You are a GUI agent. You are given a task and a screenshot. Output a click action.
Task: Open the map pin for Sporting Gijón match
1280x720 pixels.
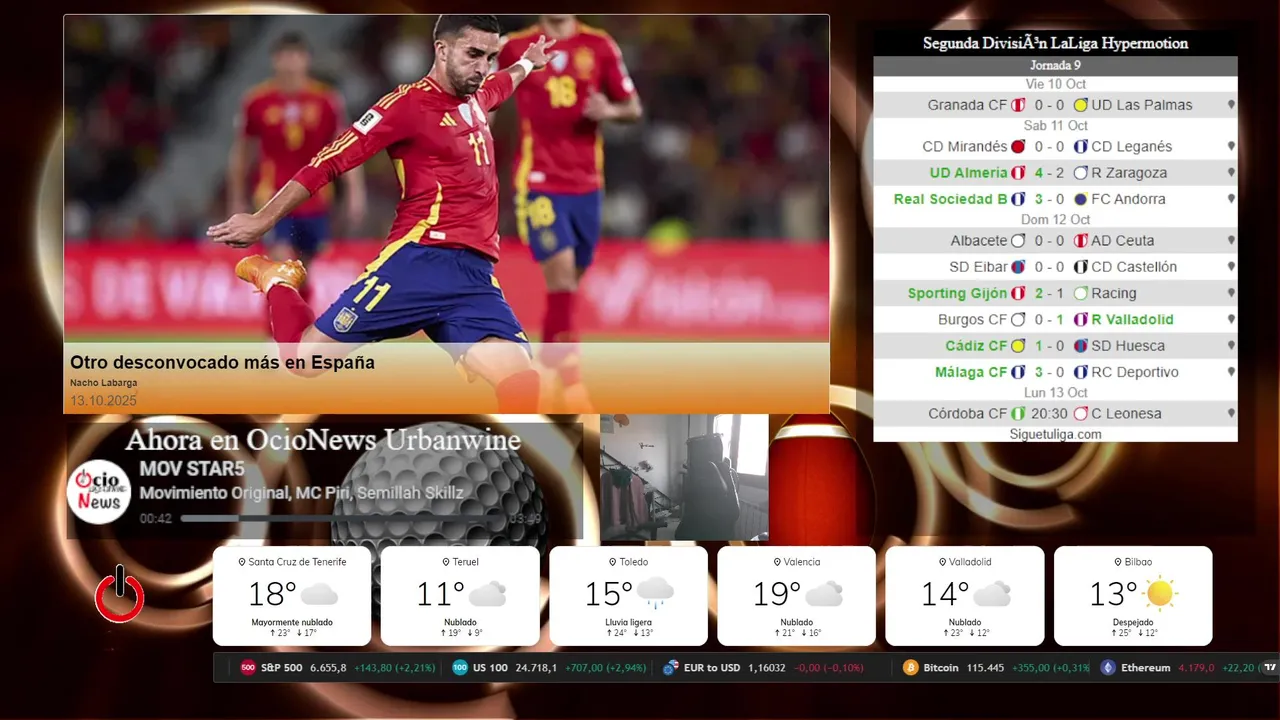click(x=1231, y=293)
